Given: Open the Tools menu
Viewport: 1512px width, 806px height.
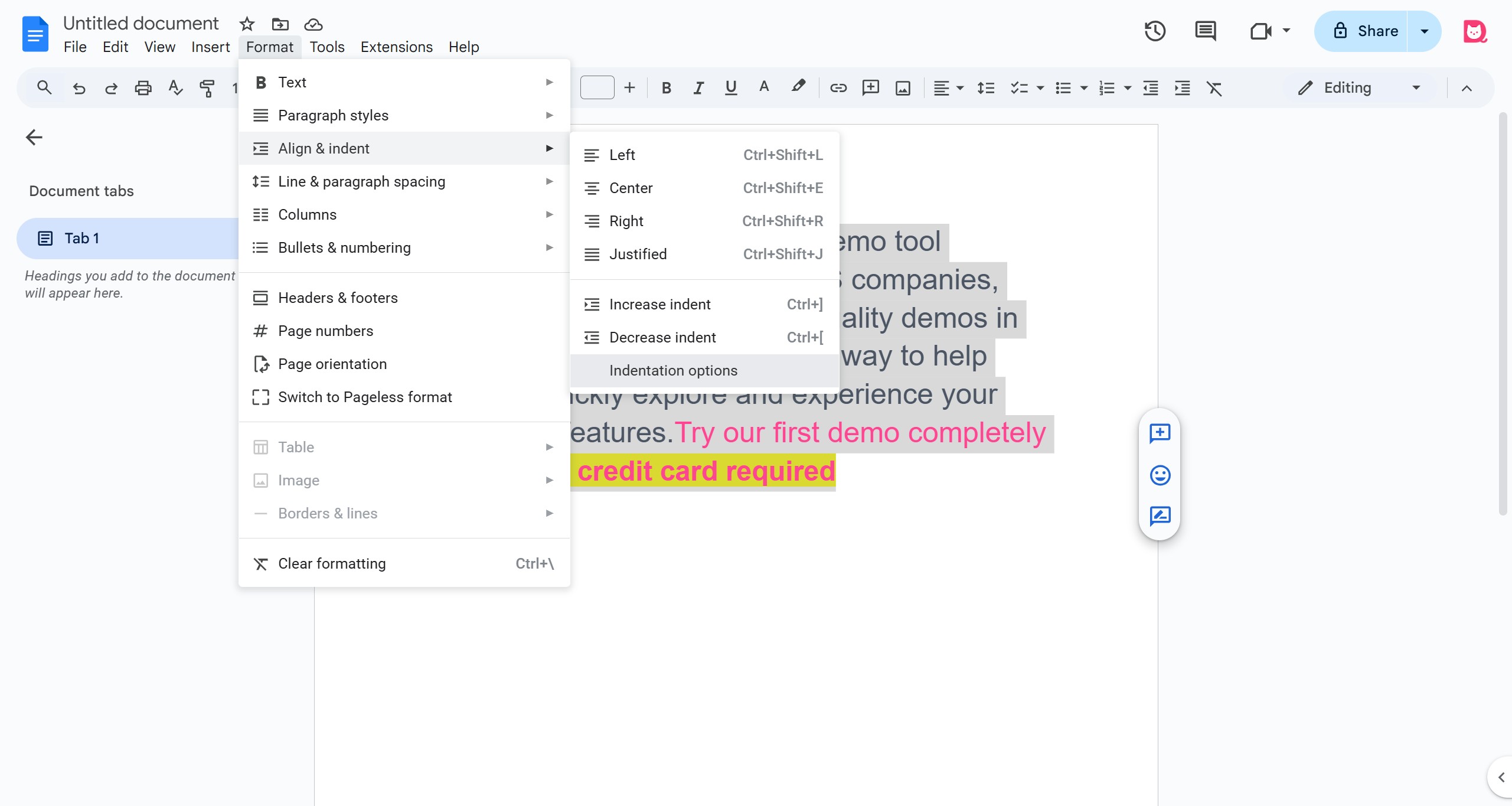Looking at the screenshot, I should tap(326, 47).
